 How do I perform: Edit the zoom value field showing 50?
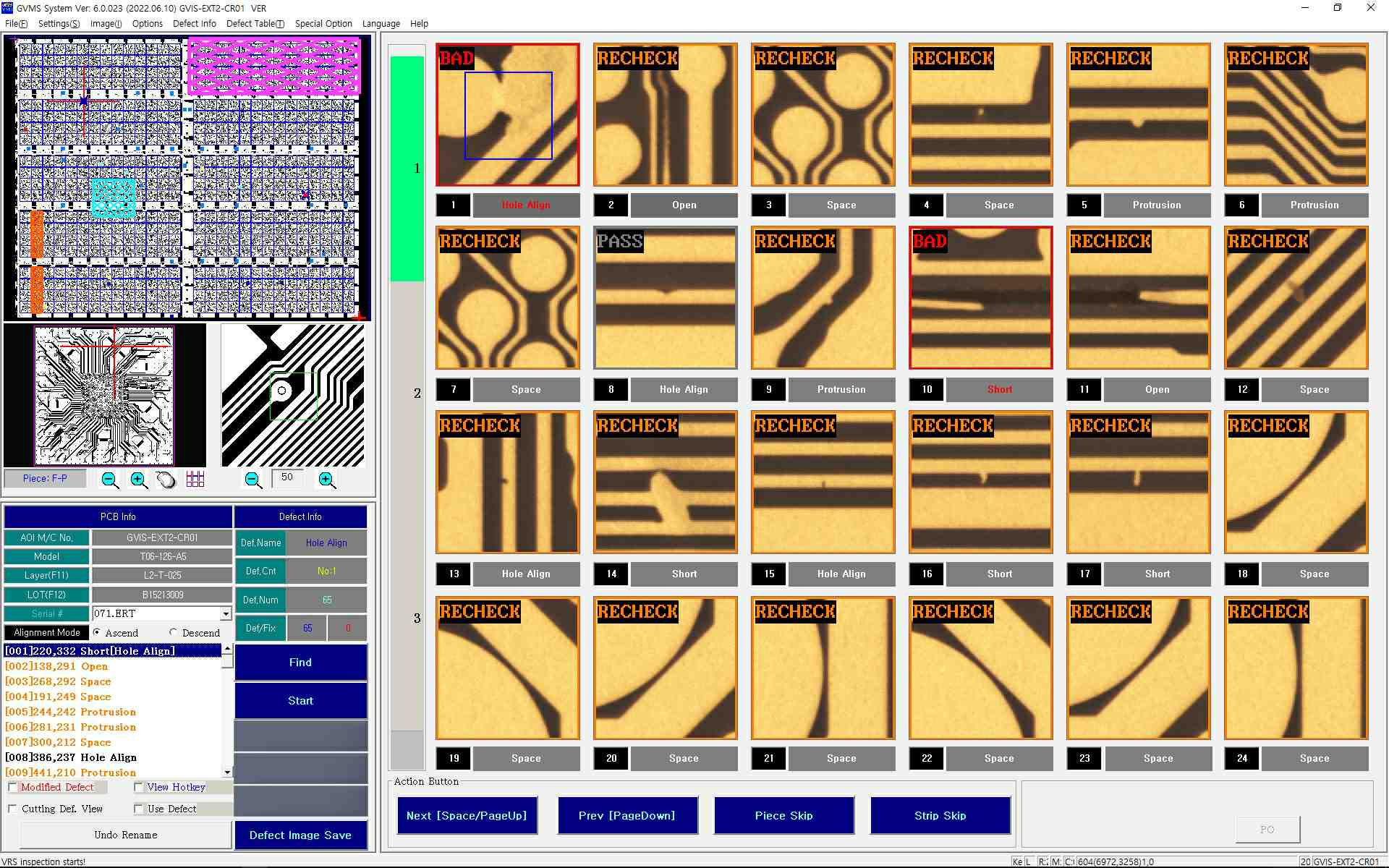[287, 478]
